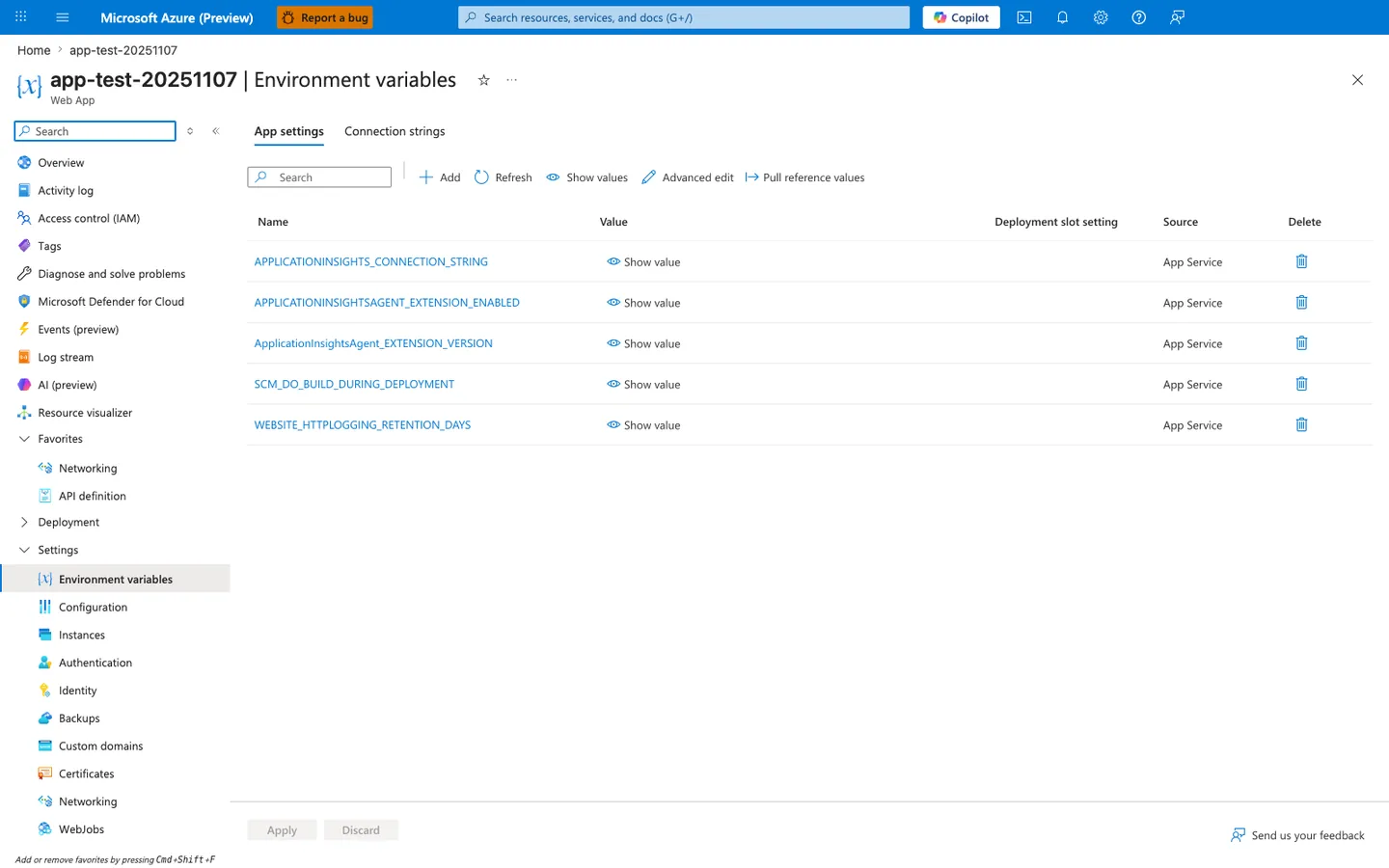Open Advanced edit

pos(688,177)
